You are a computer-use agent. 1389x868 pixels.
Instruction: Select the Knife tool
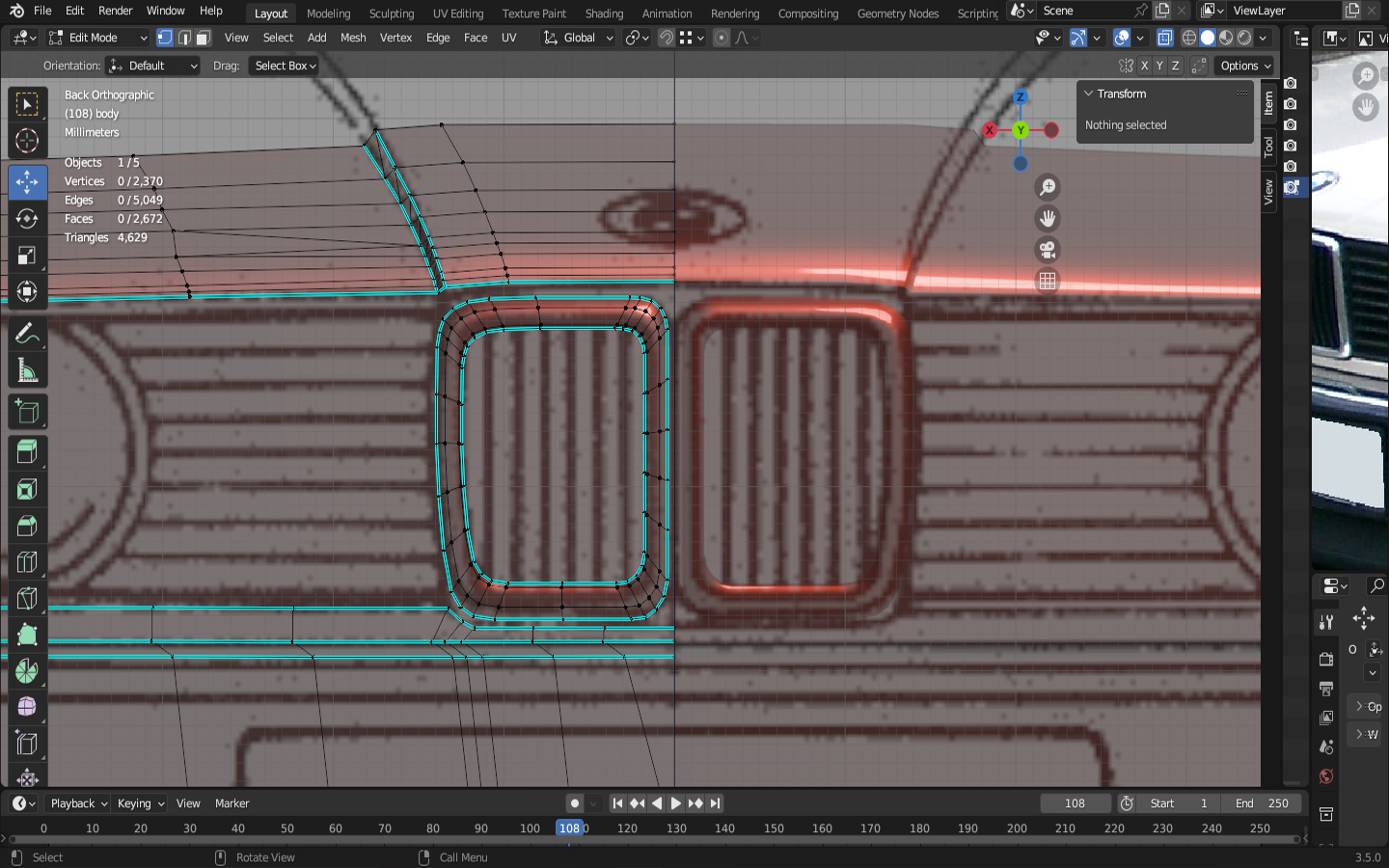[27, 599]
